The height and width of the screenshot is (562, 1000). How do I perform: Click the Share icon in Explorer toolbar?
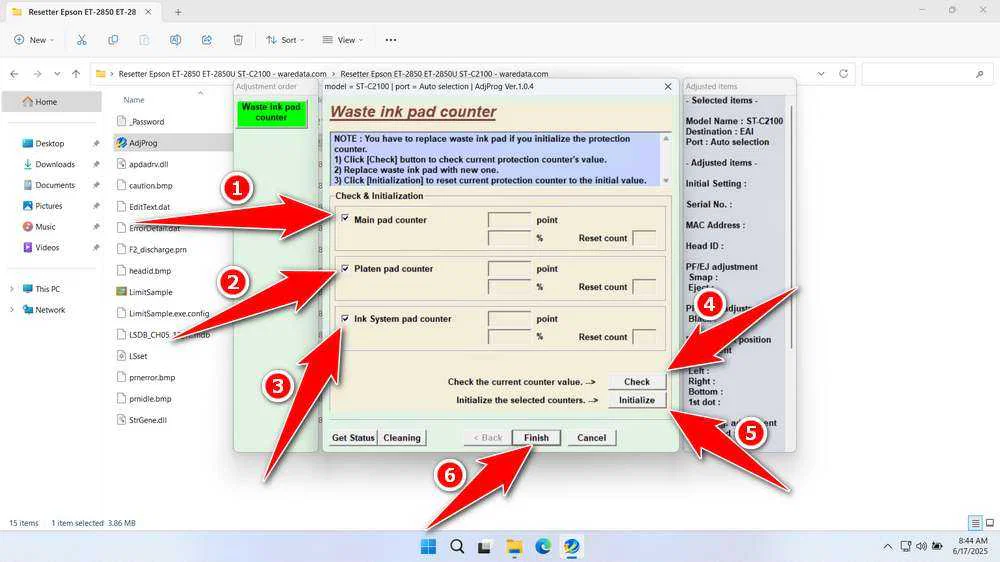coord(206,40)
